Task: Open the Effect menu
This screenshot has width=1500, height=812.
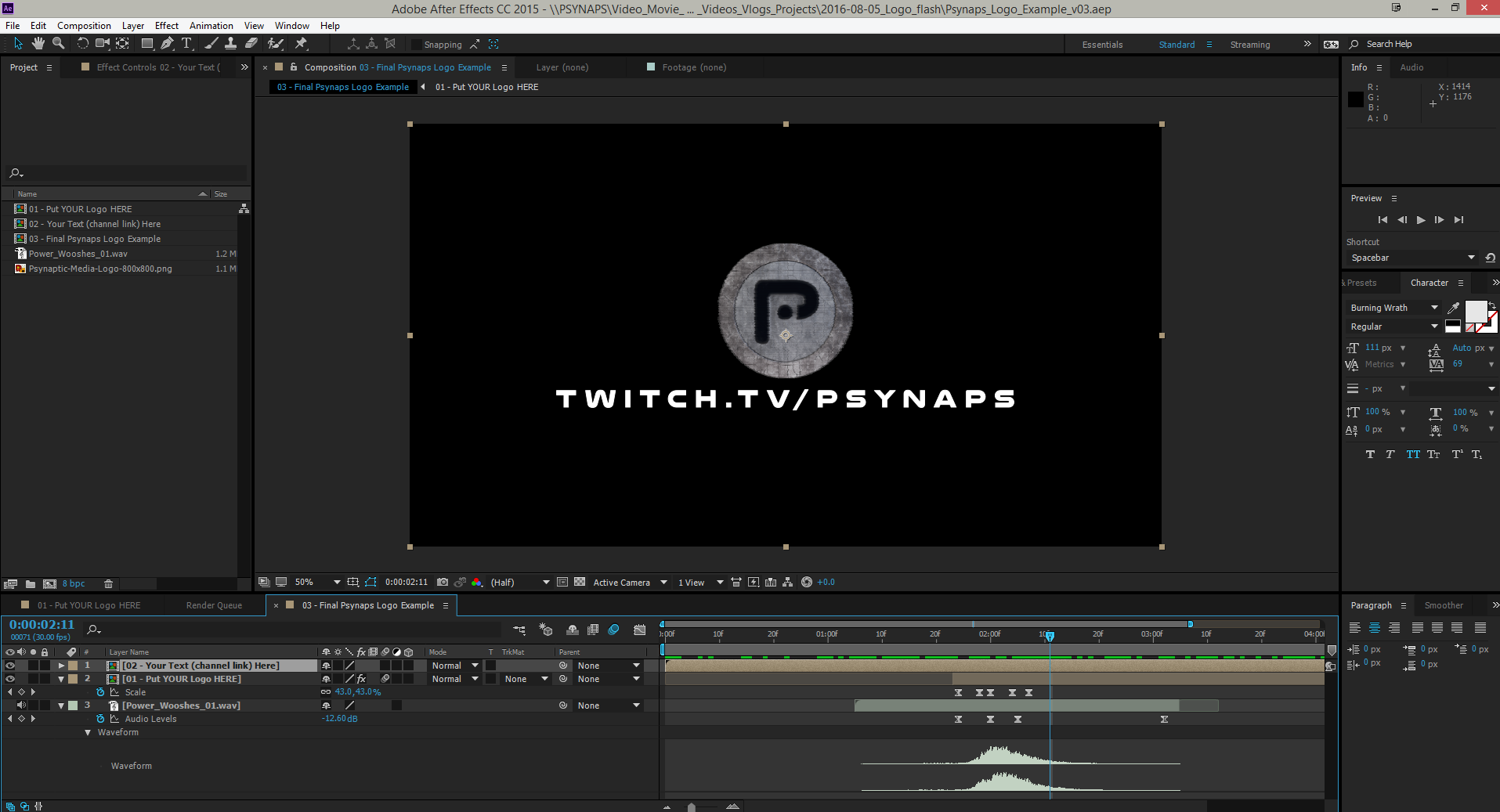Action: 166,26
